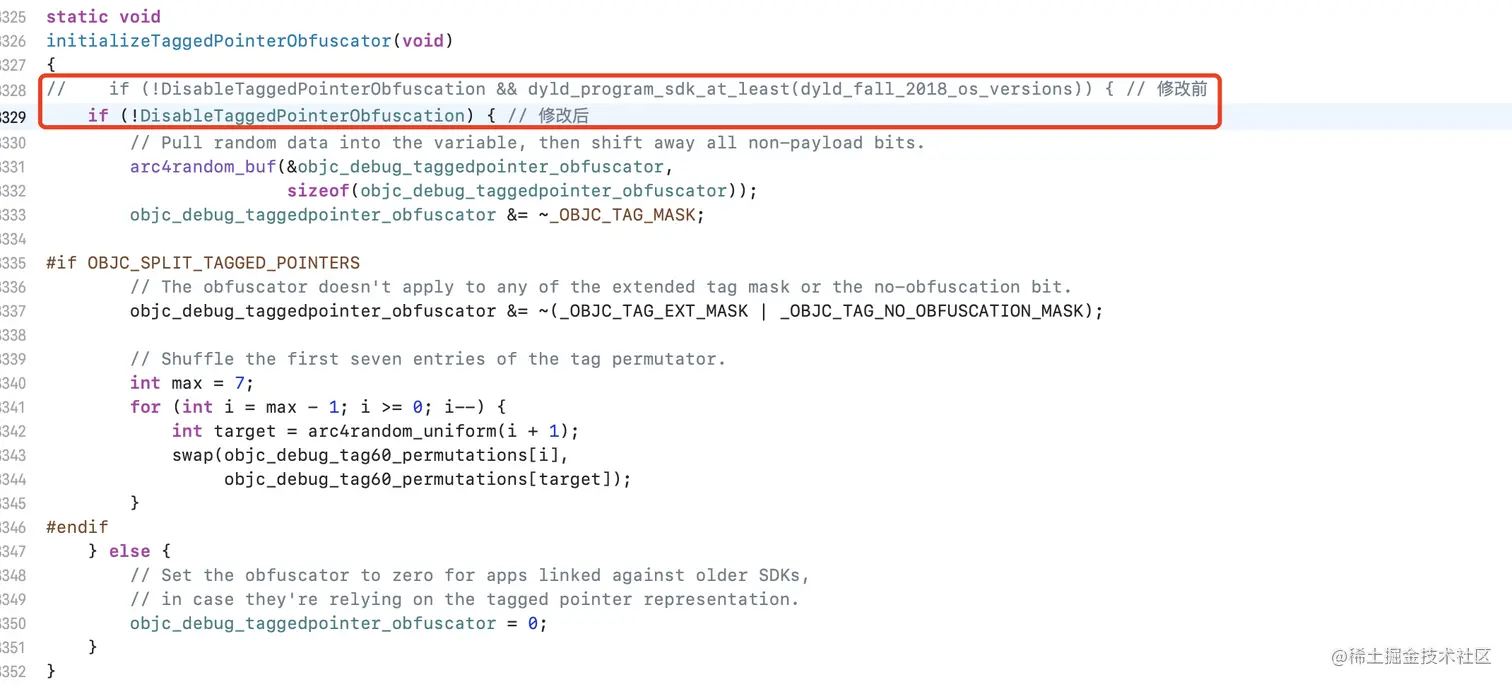Click line number 350 in the gutter
The image size is (1512, 687).
click(x=13, y=623)
